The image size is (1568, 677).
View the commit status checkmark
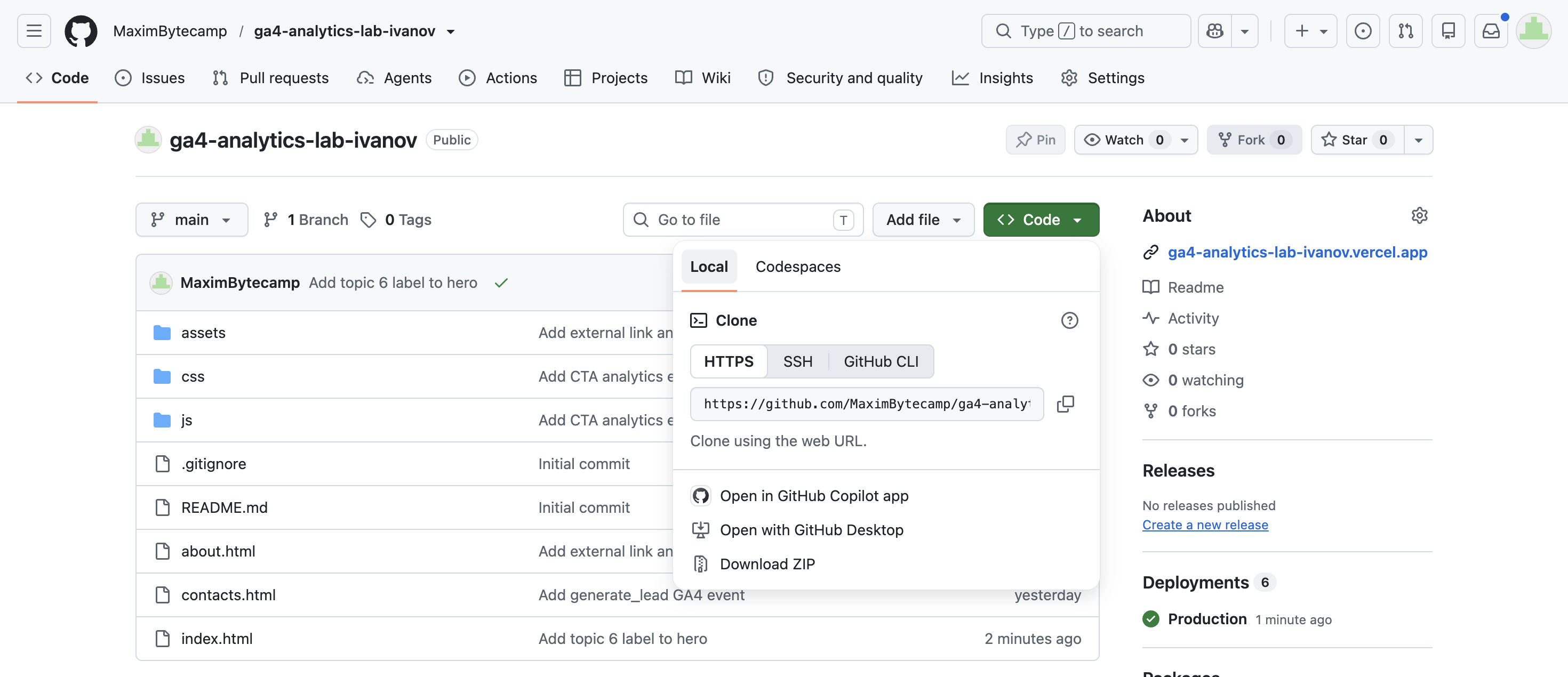coord(501,283)
